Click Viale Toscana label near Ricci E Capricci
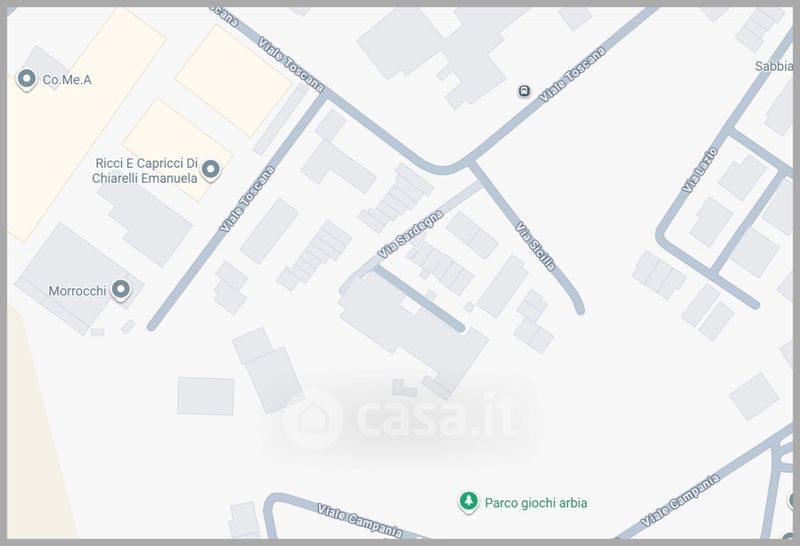Viewport: 800px width, 546px height. pos(247,198)
